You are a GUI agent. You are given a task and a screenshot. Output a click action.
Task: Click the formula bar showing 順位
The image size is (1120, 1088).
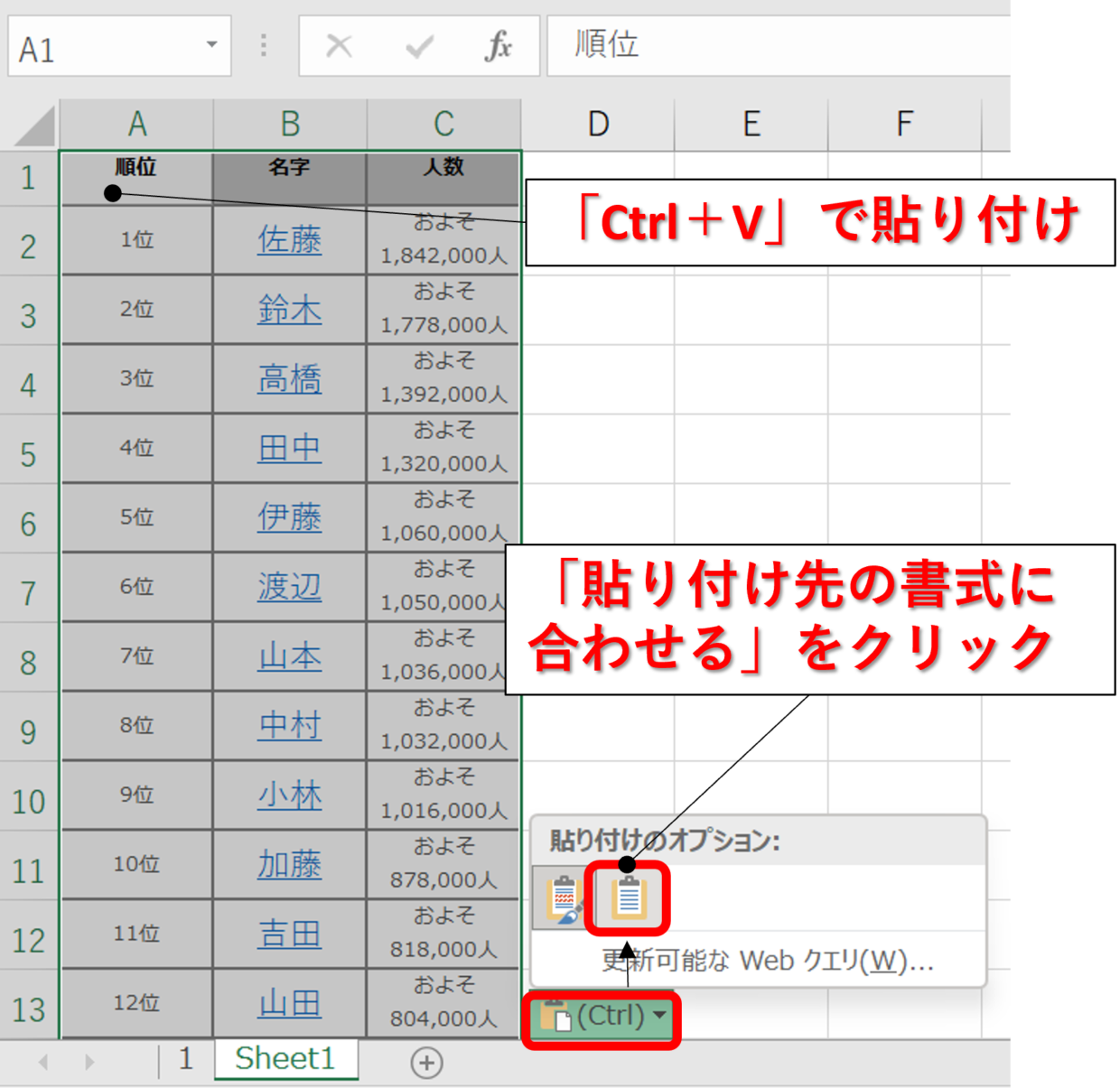(x=777, y=45)
